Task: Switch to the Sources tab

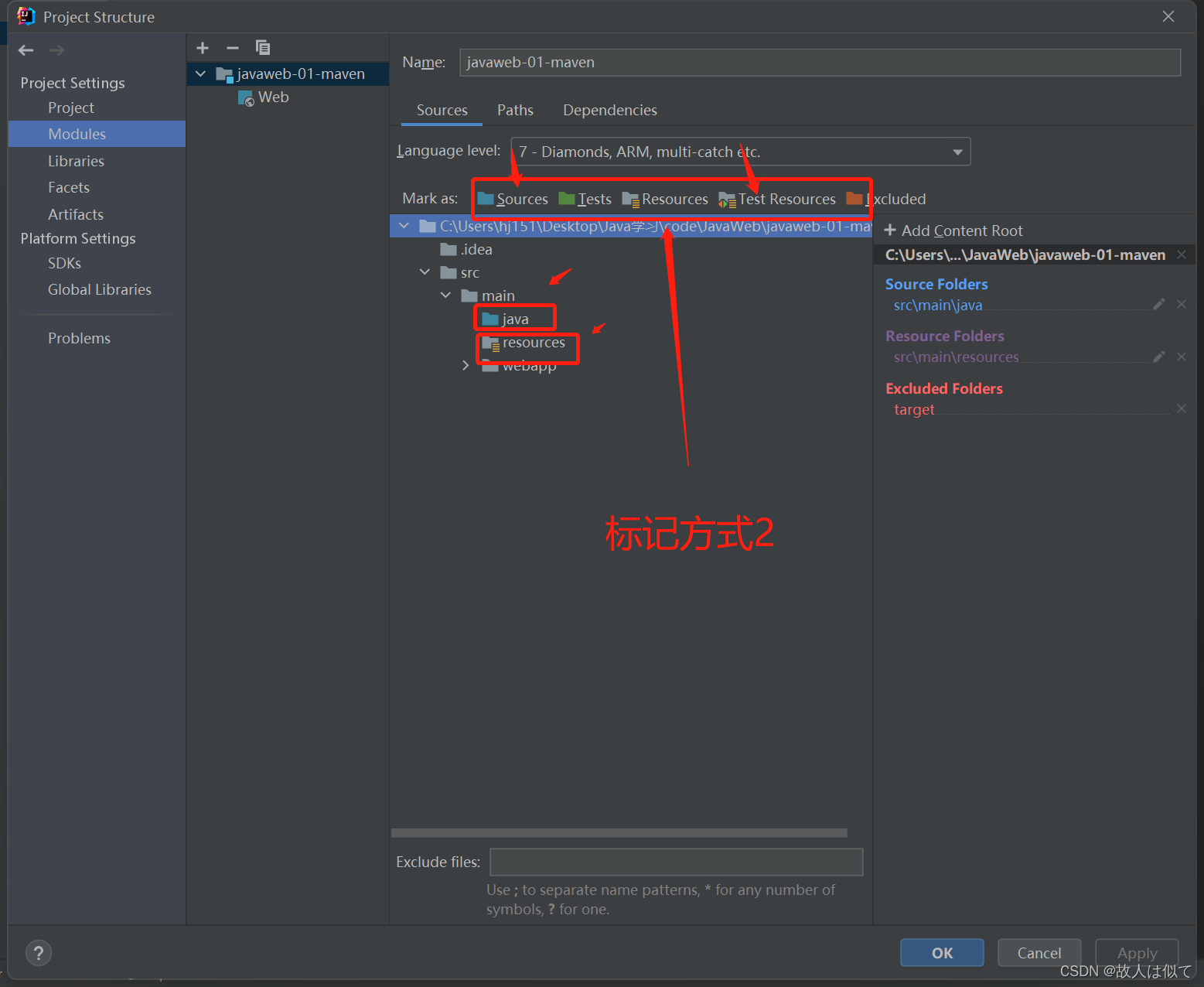Action: 442,110
